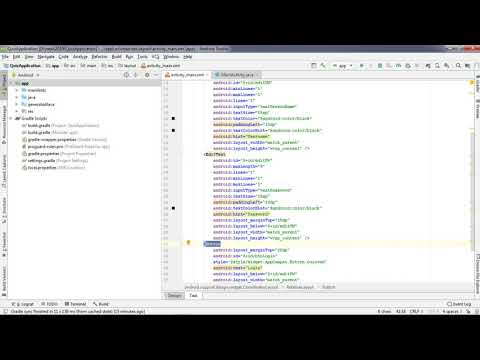Open the app run configuration dropdown
480x360 pixels.
pos(343,66)
